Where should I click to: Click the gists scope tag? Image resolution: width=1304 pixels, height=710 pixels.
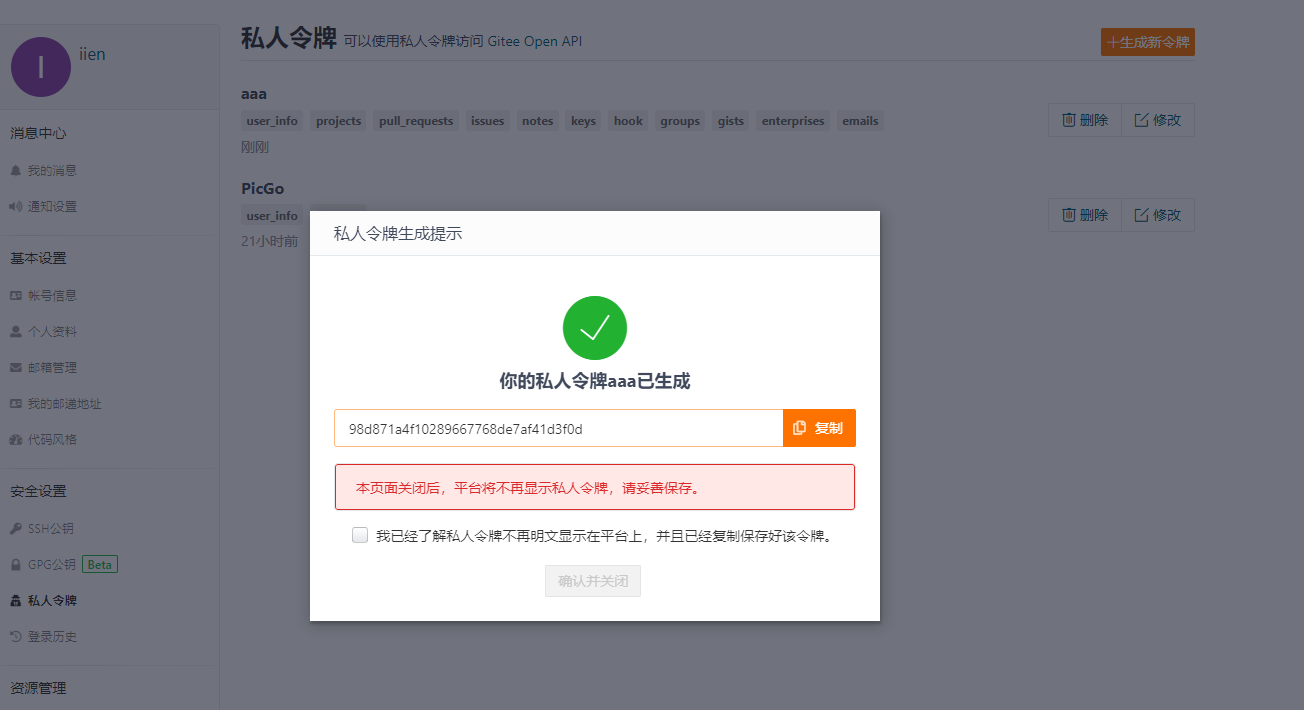[731, 121]
